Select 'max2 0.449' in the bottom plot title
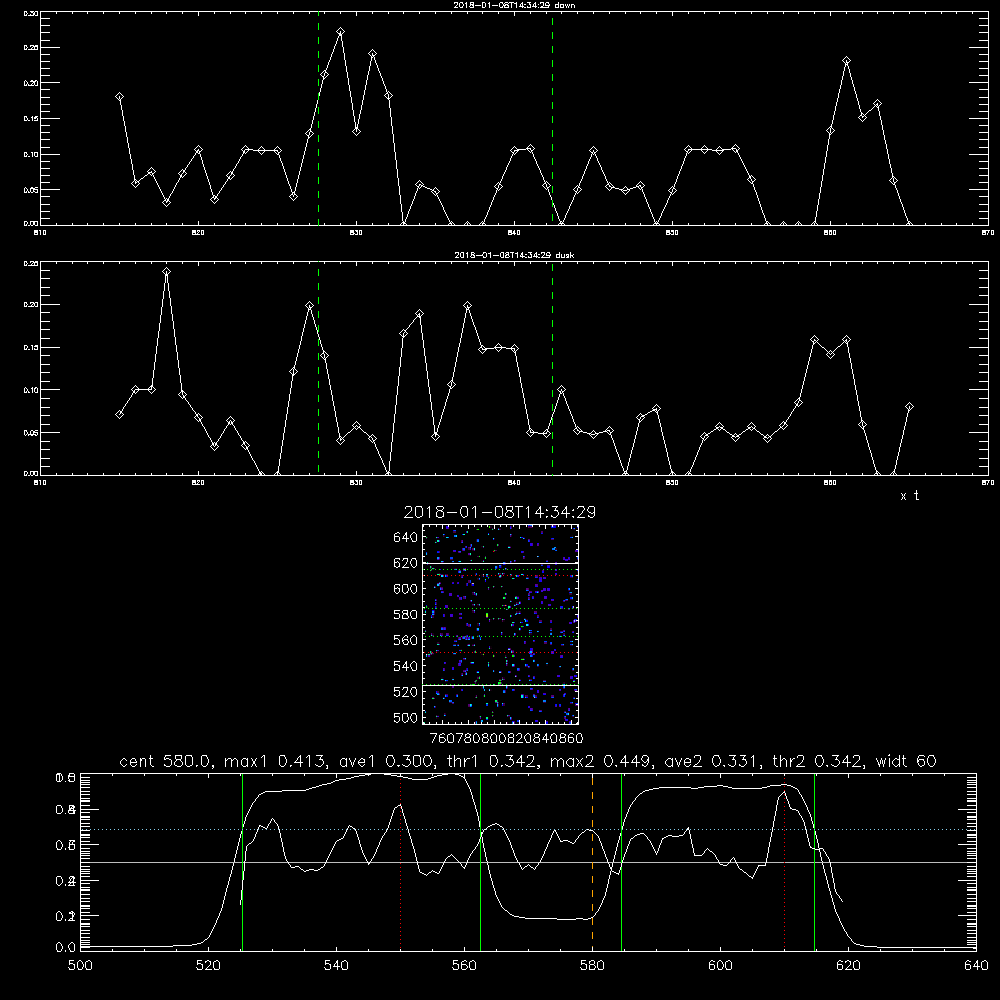This screenshot has width=1000, height=1000. [x=602, y=761]
